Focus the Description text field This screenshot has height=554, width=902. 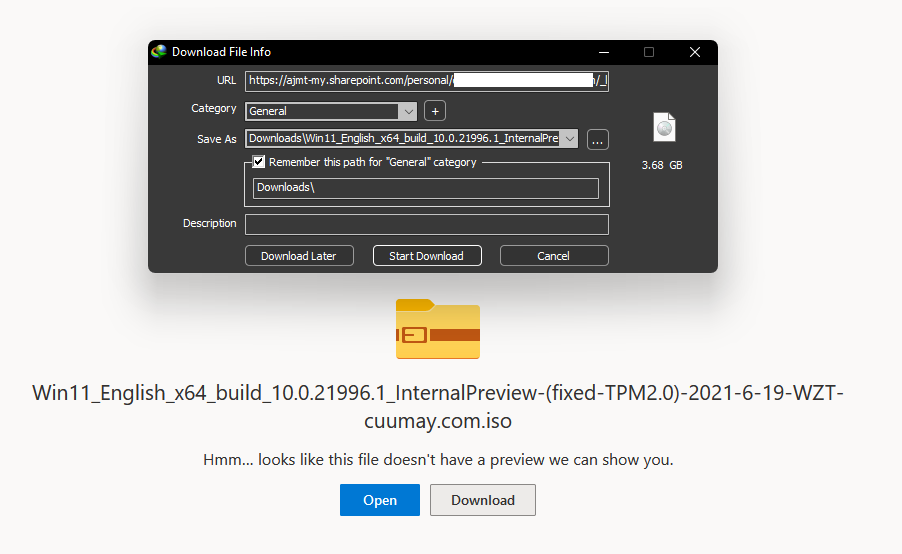point(427,224)
